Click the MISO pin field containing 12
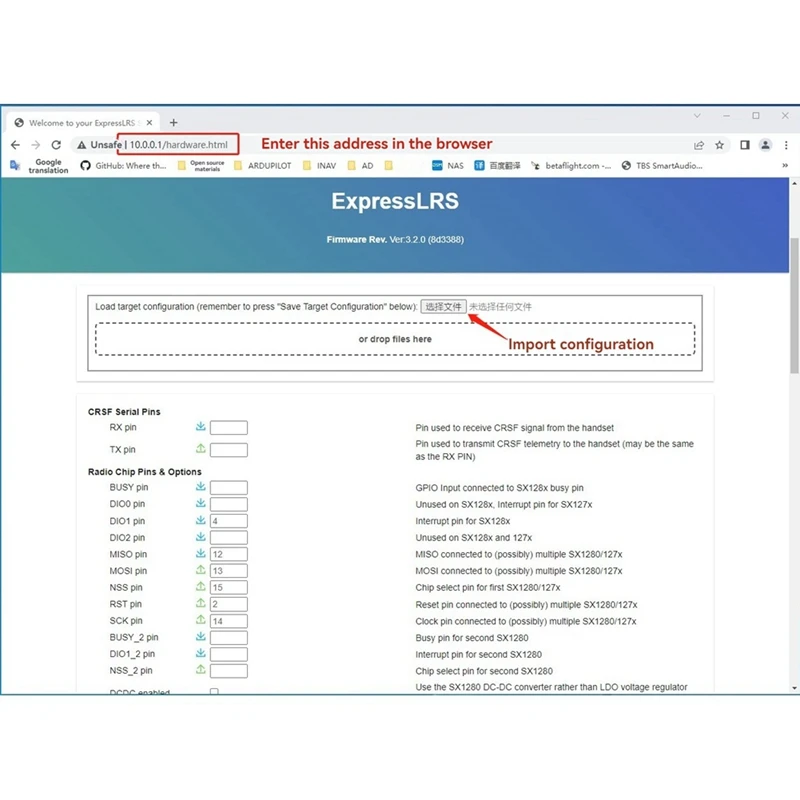 click(229, 554)
